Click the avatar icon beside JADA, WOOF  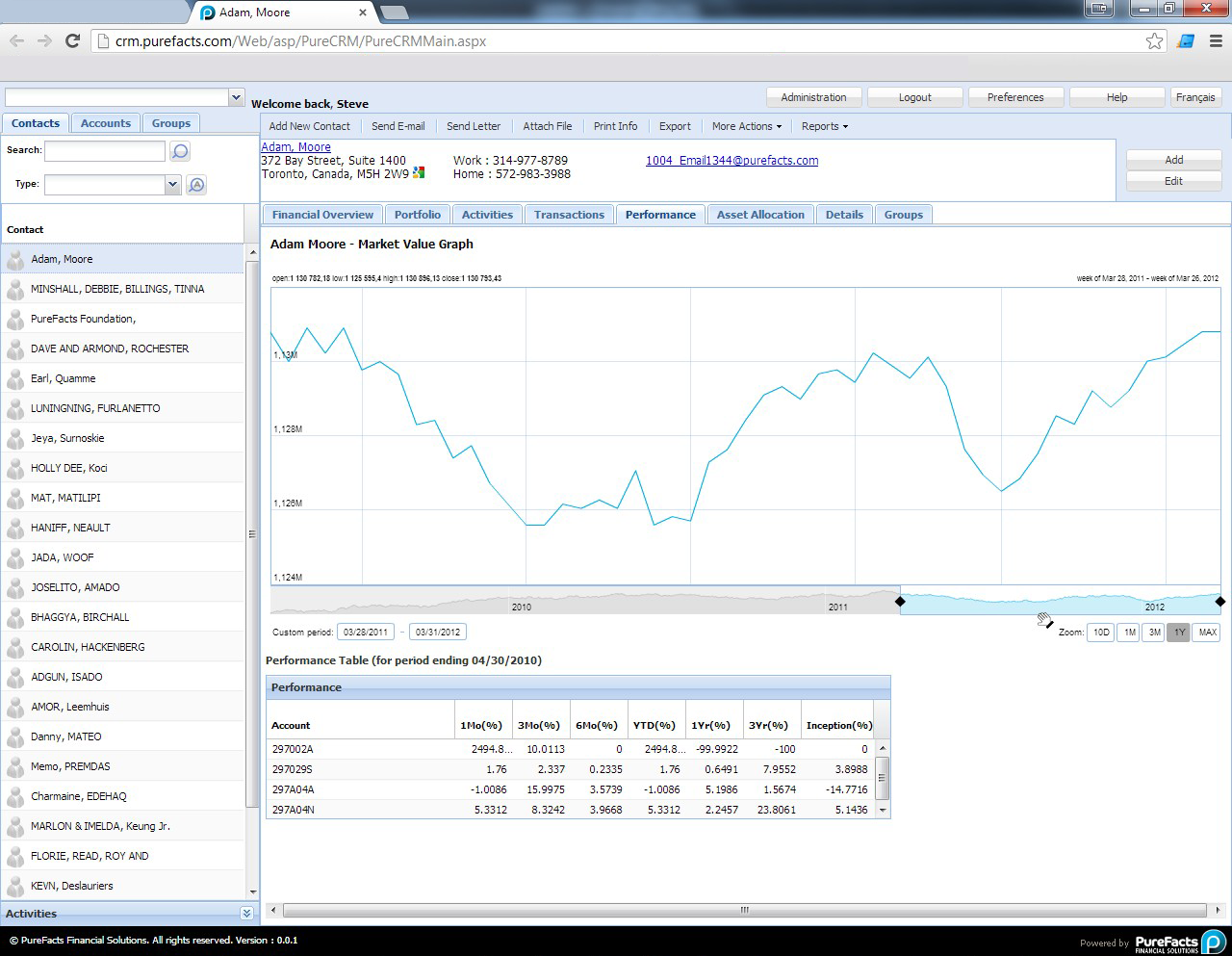pos(15,557)
